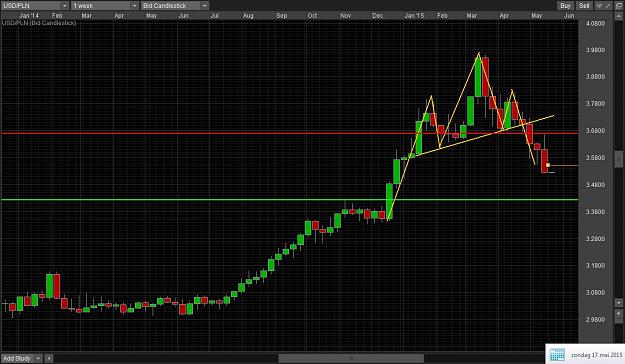Open the 1 week timeframe dropdown
The image size is (625, 364).
tap(105, 6)
